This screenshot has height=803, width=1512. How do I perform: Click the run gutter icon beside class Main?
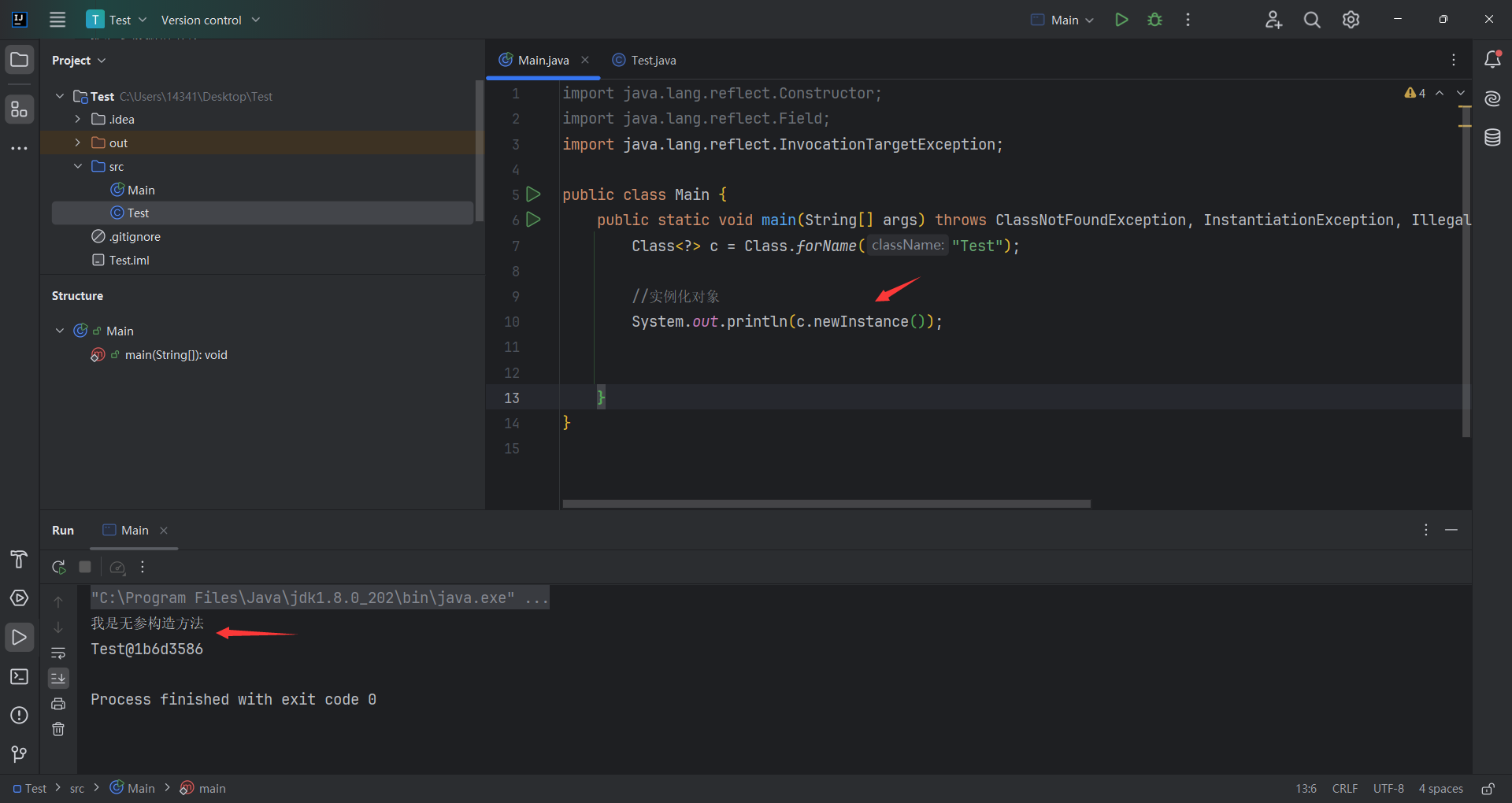tap(533, 194)
